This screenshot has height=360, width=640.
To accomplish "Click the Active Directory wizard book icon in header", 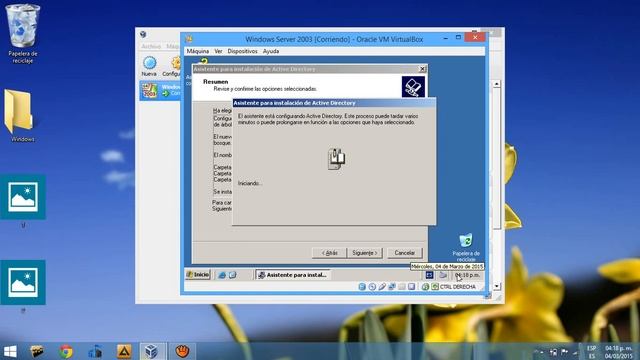I will pos(413,87).
